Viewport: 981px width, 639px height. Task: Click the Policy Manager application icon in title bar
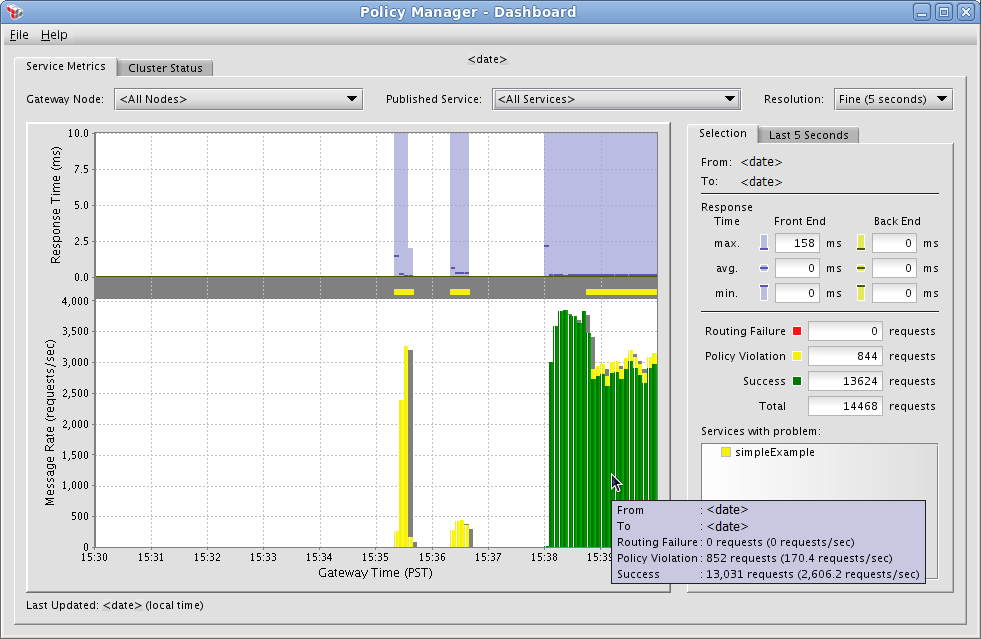click(x=13, y=12)
